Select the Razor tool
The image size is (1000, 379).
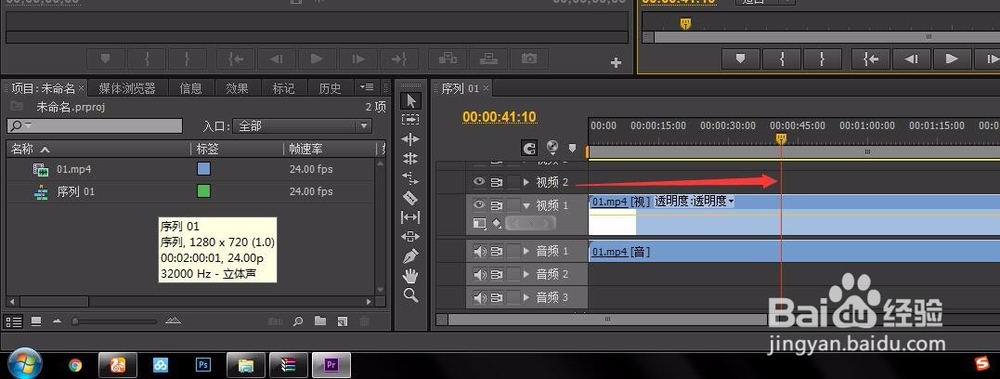pos(411,198)
